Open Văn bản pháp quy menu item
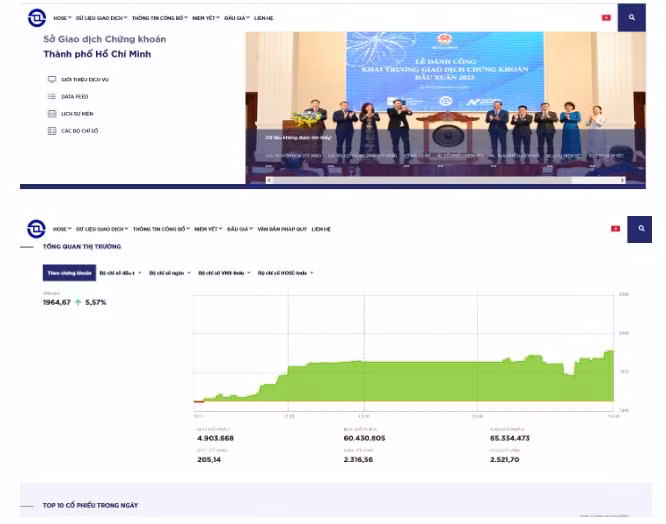The width and height of the screenshot is (666, 524). (282, 229)
